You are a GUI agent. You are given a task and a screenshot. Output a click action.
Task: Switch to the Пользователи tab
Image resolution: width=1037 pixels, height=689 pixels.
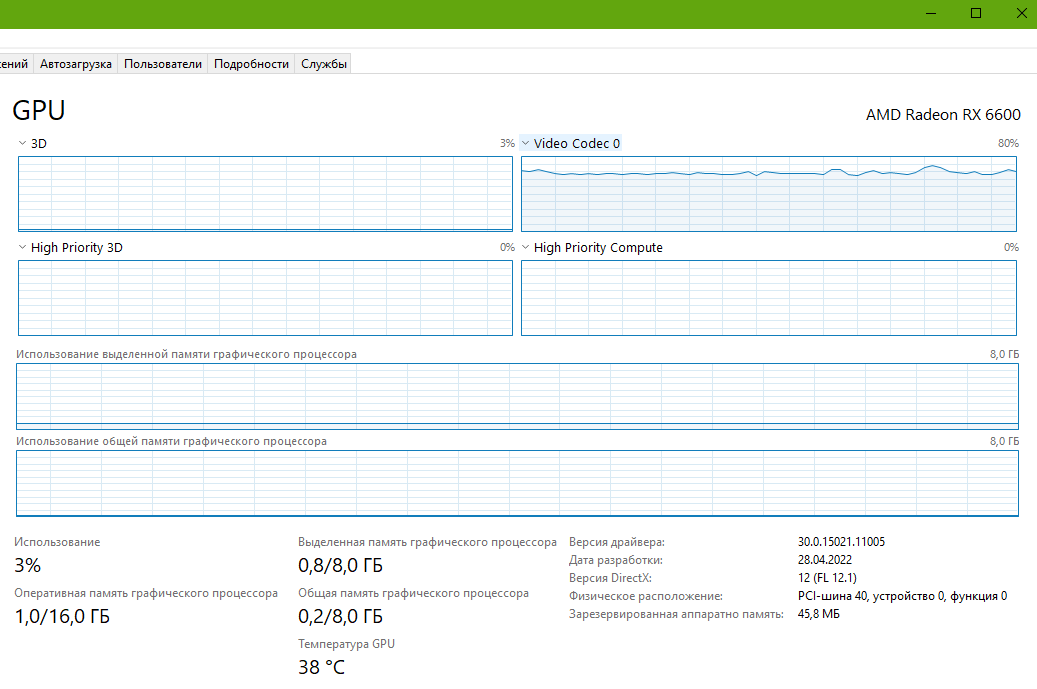163,63
